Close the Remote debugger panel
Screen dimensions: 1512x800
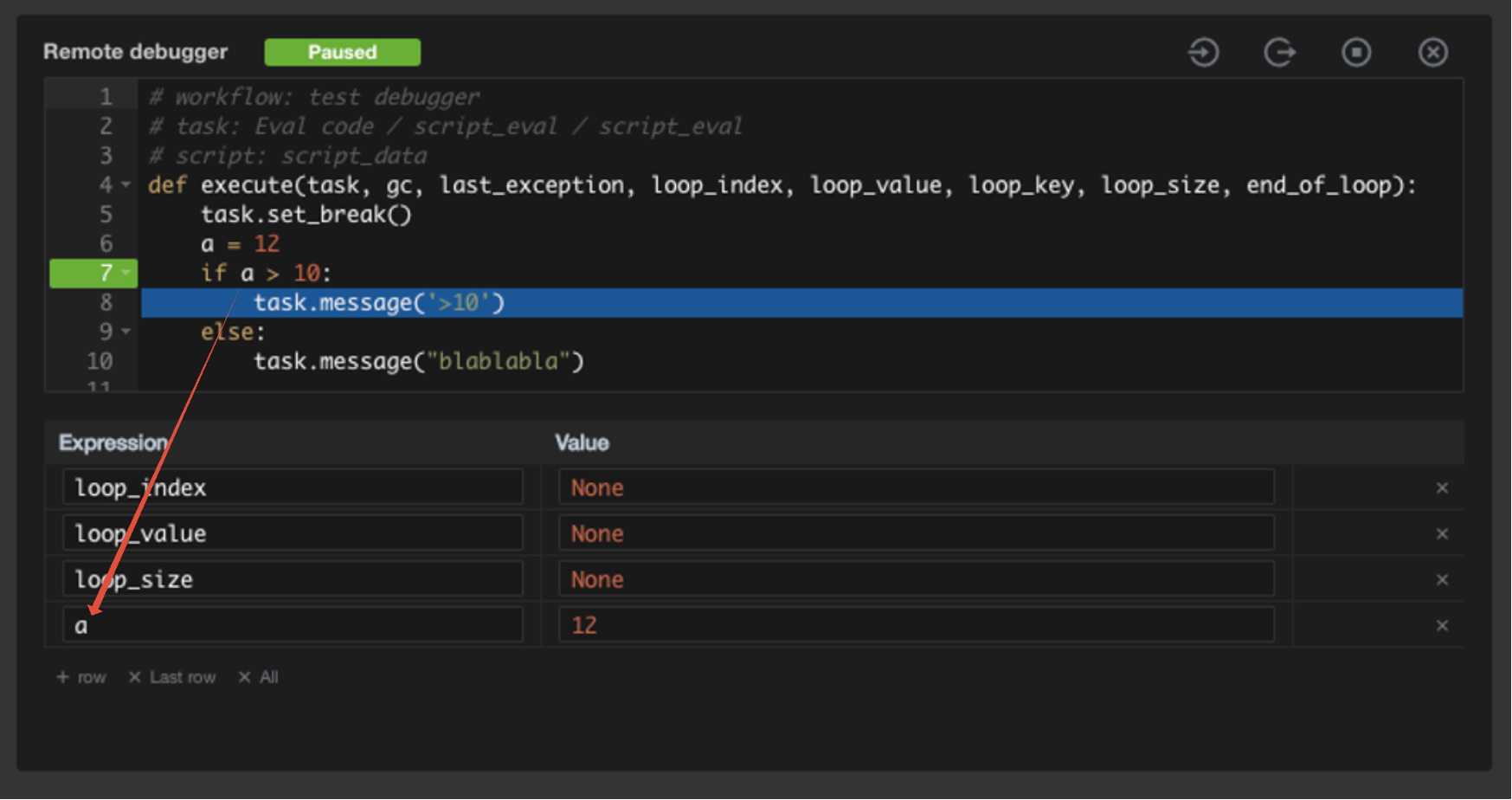click(x=1433, y=52)
